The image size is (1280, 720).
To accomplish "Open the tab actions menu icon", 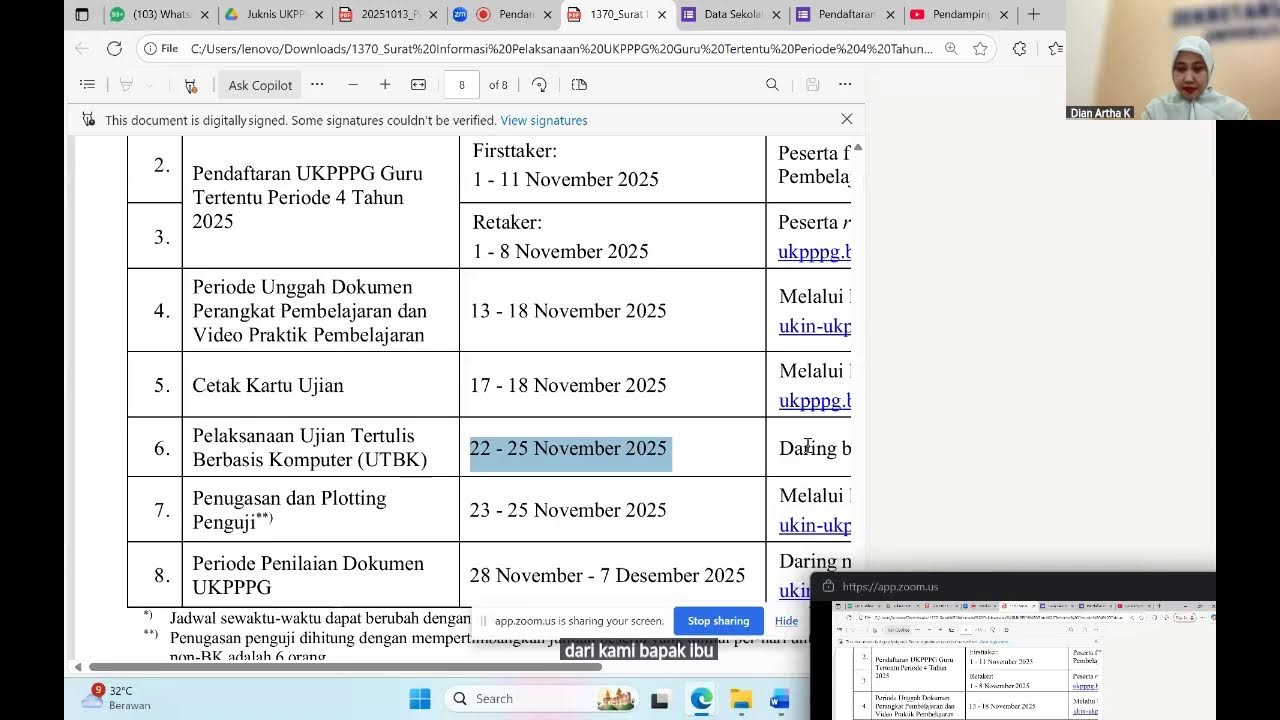I will 82,15.
